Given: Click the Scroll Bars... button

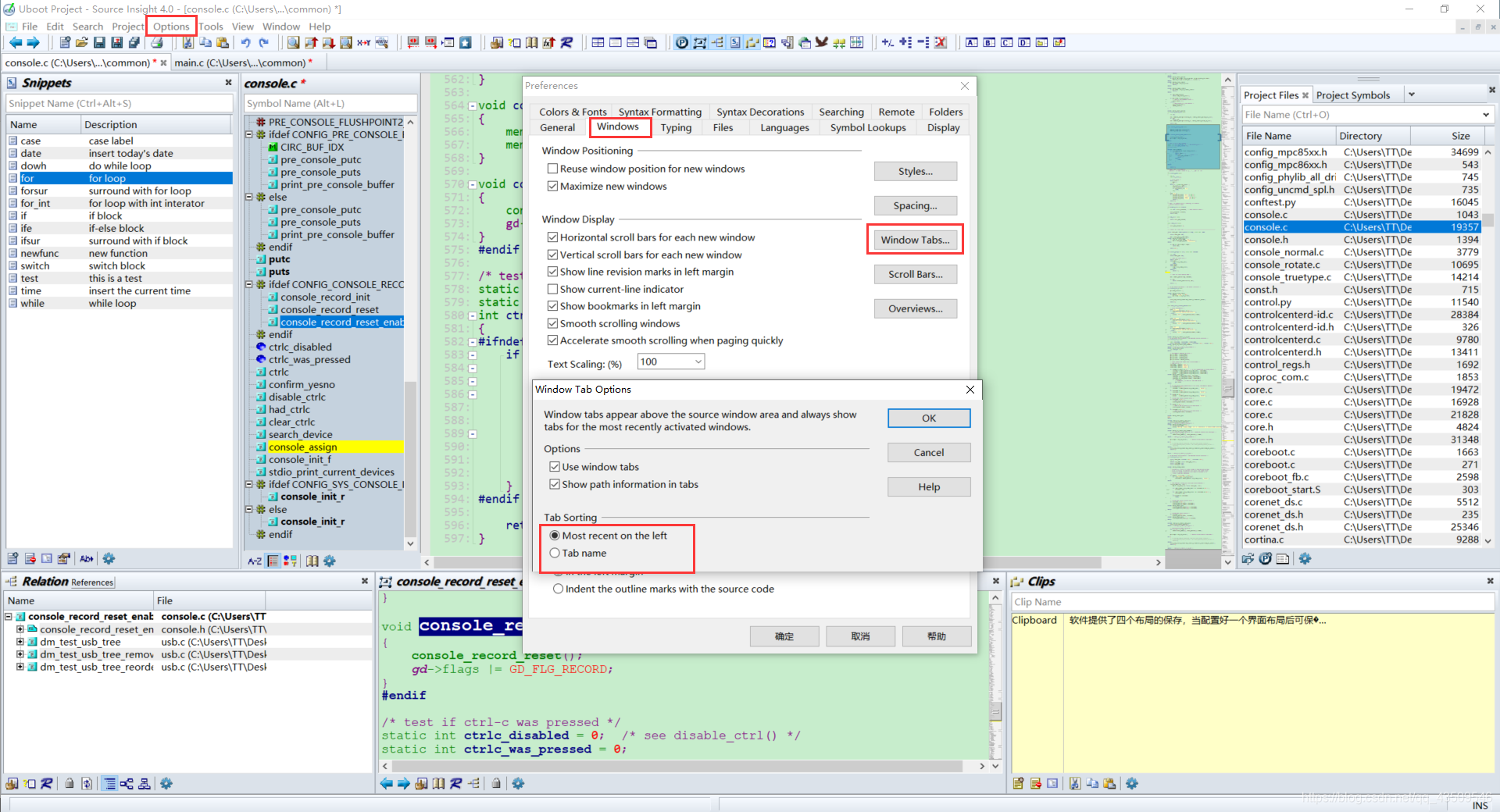Looking at the screenshot, I should [916, 275].
